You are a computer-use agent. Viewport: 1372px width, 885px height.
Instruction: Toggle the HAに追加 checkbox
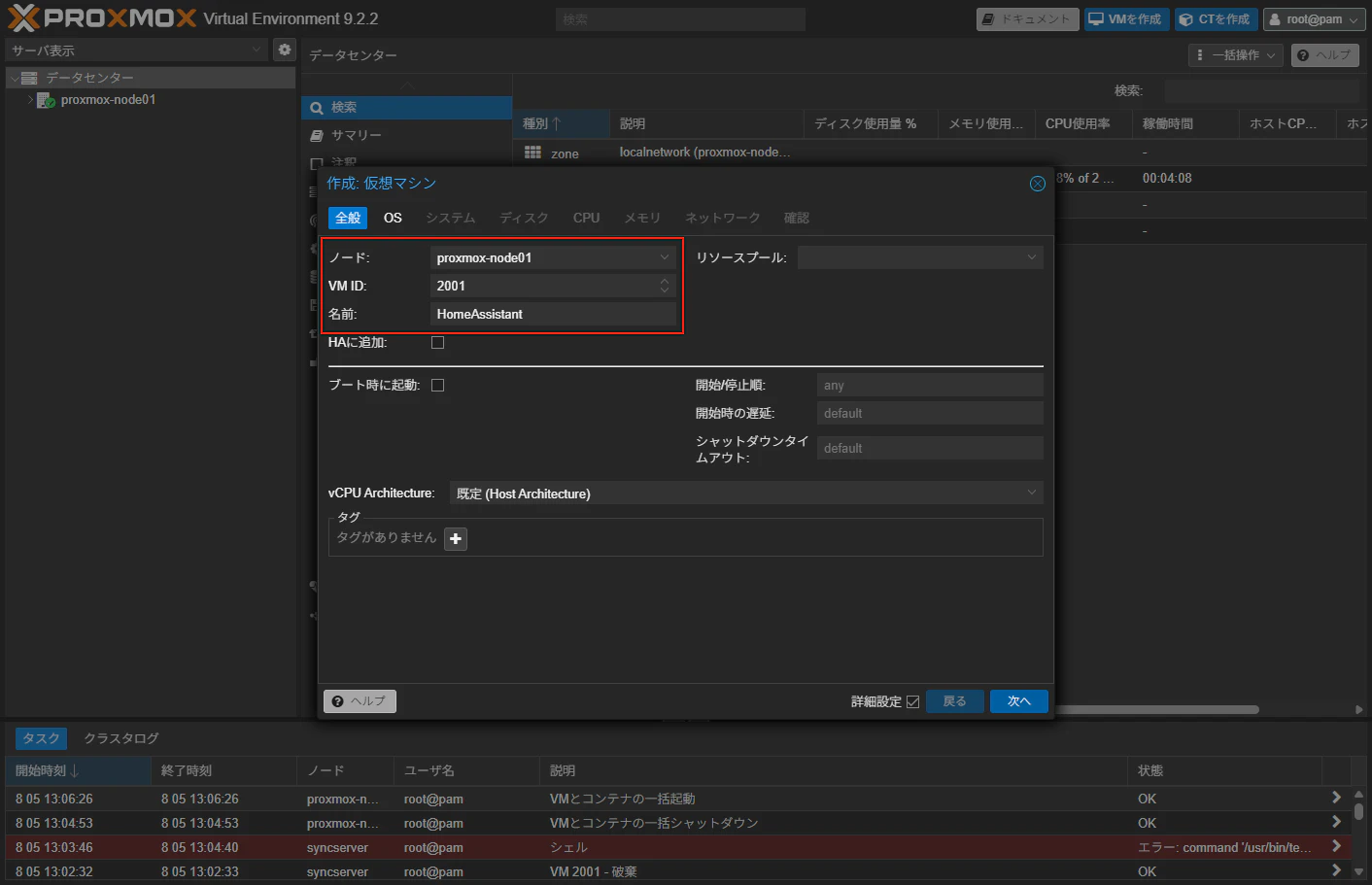(438, 342)
